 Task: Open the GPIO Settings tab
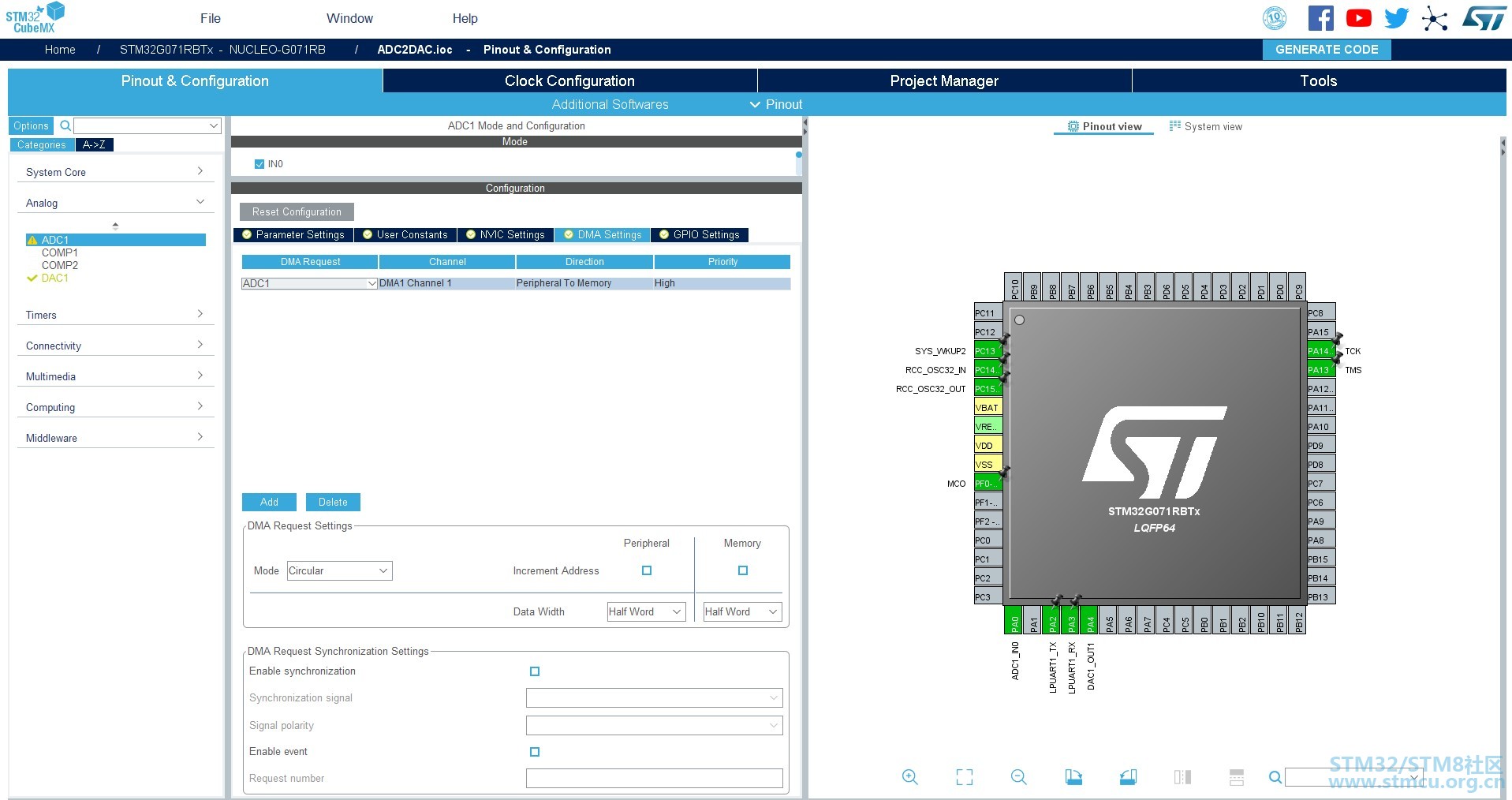[x=700, y=234]
